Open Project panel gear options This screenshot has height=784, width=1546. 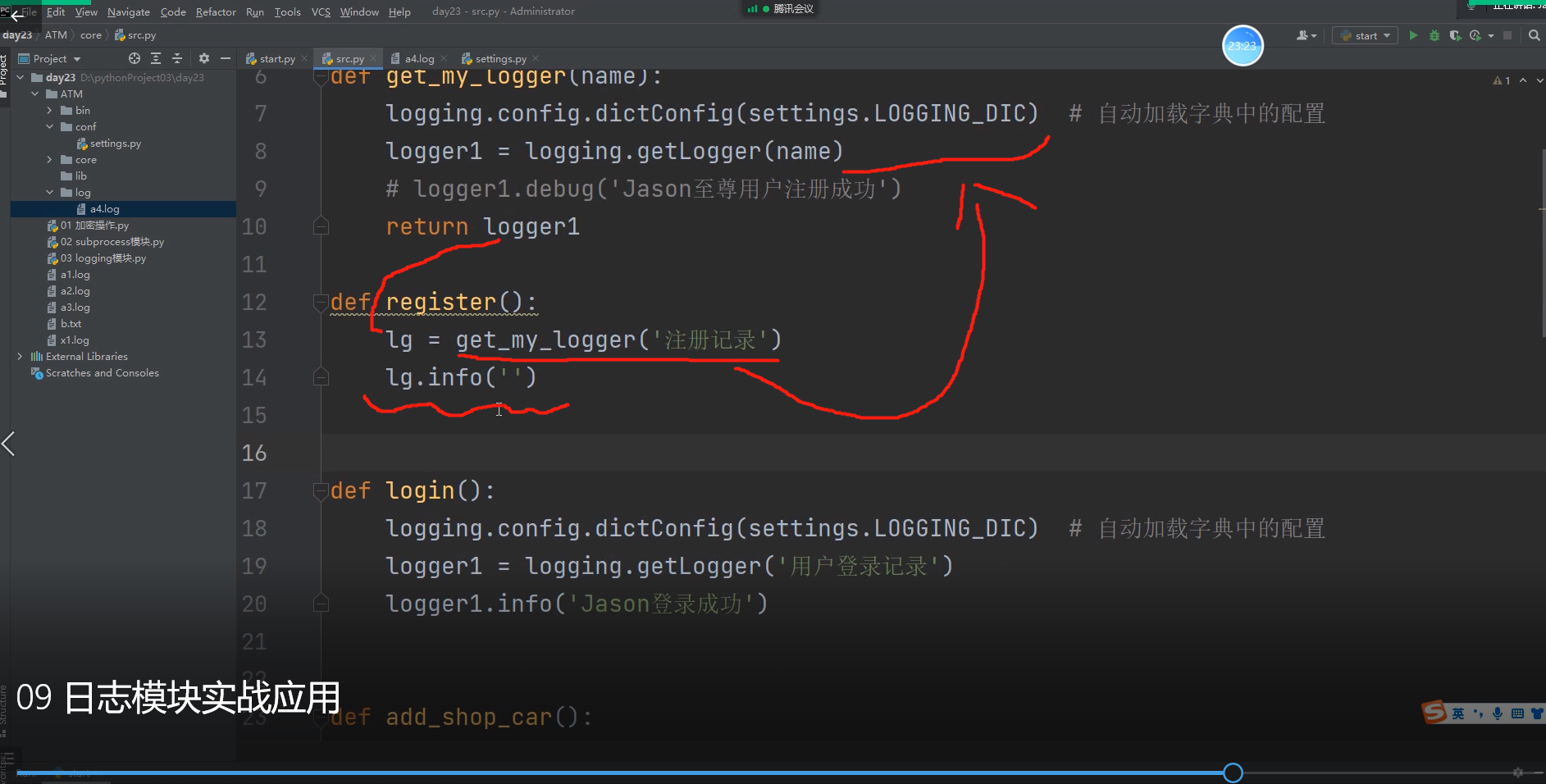coord(204,58)
